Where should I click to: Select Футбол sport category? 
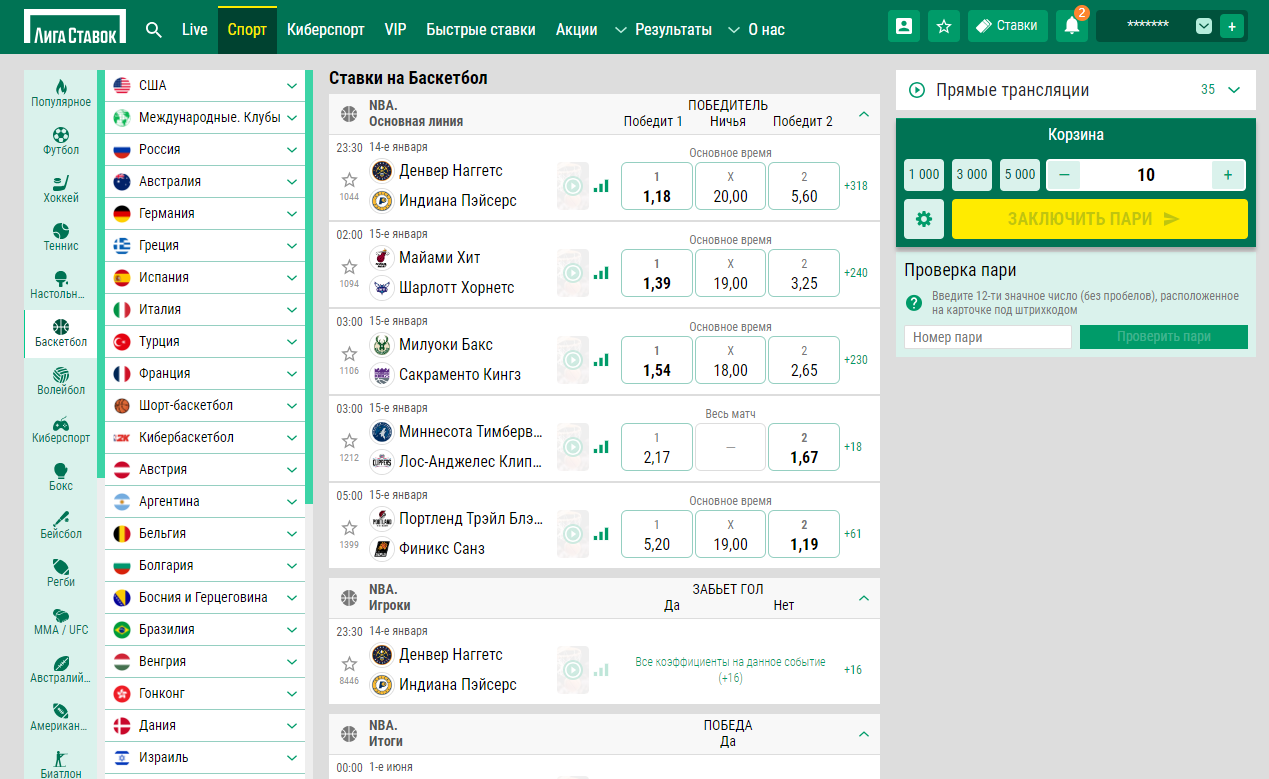click(61, 142)
